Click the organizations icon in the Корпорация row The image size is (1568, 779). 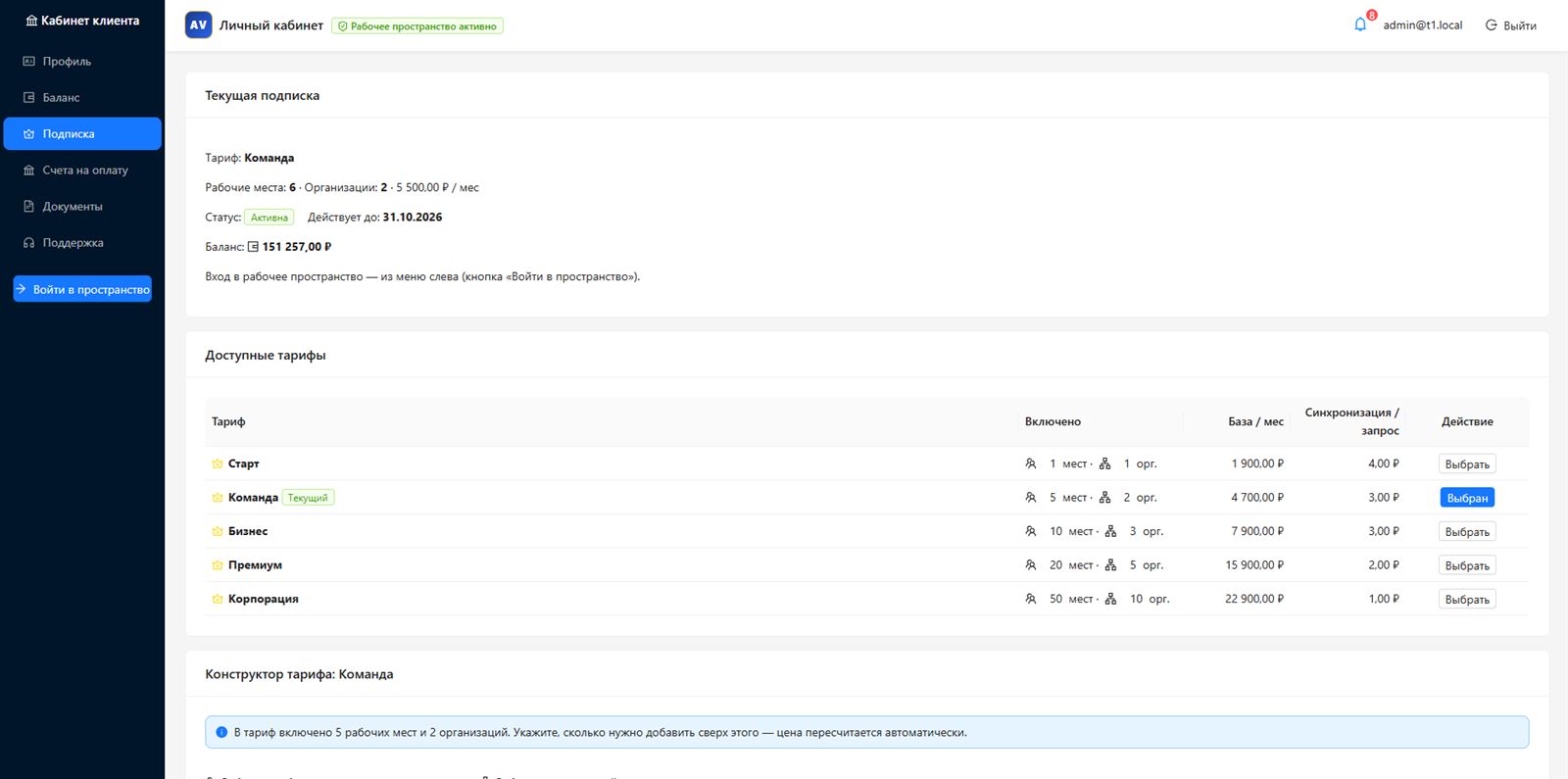(1110, 600)
